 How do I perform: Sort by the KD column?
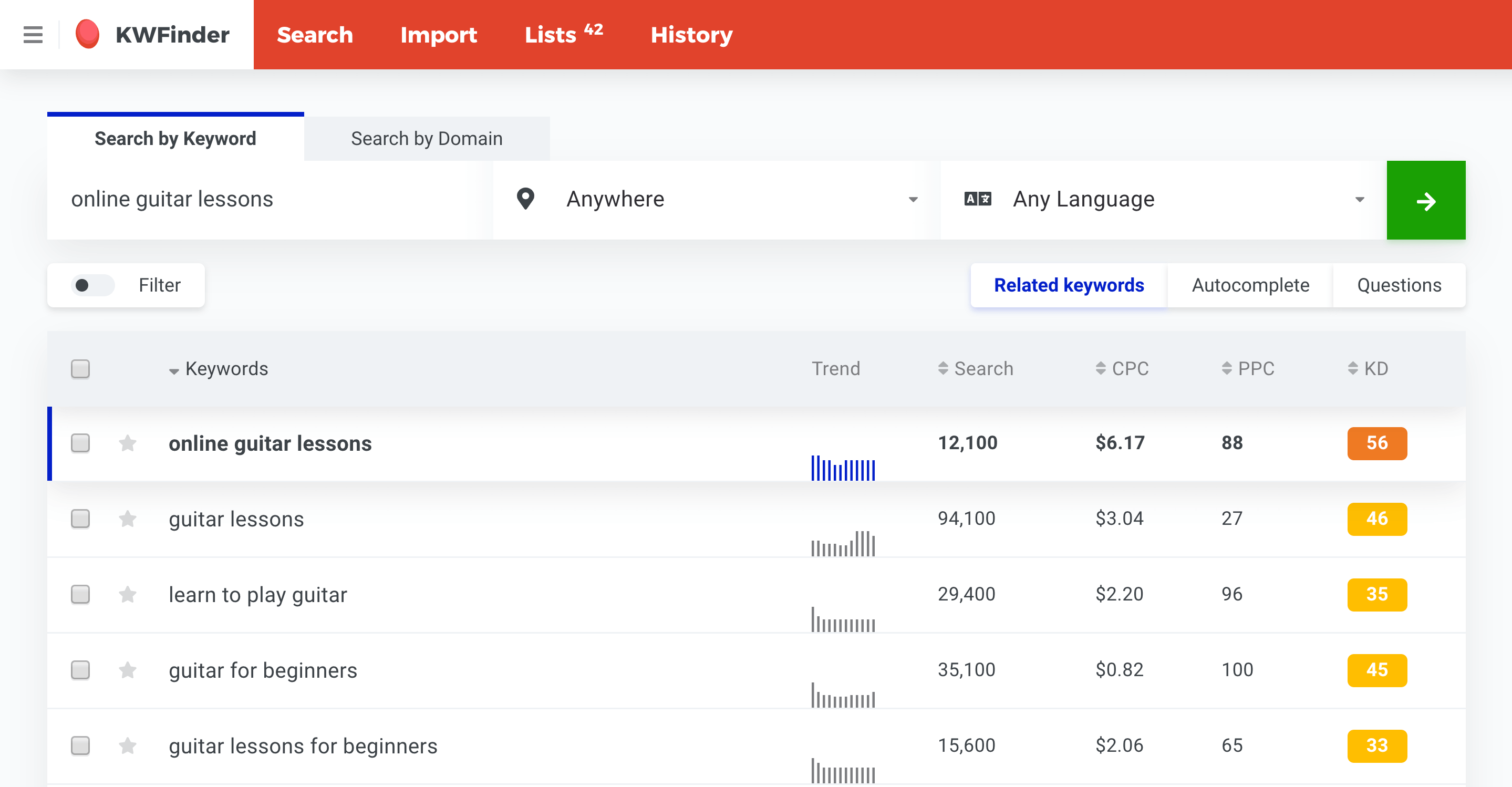[1368, 369]
